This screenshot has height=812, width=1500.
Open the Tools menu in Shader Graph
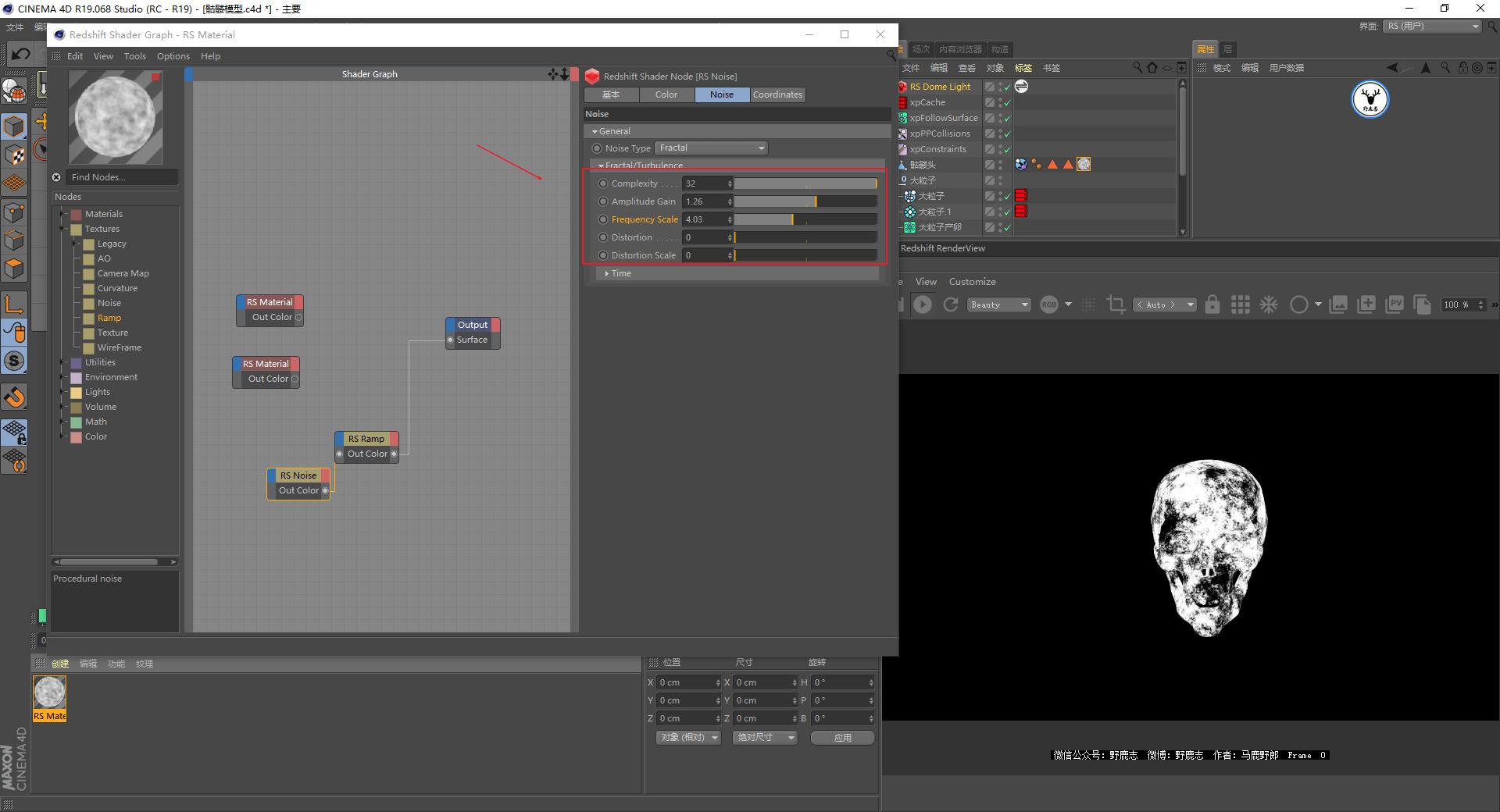coord(134,56)
